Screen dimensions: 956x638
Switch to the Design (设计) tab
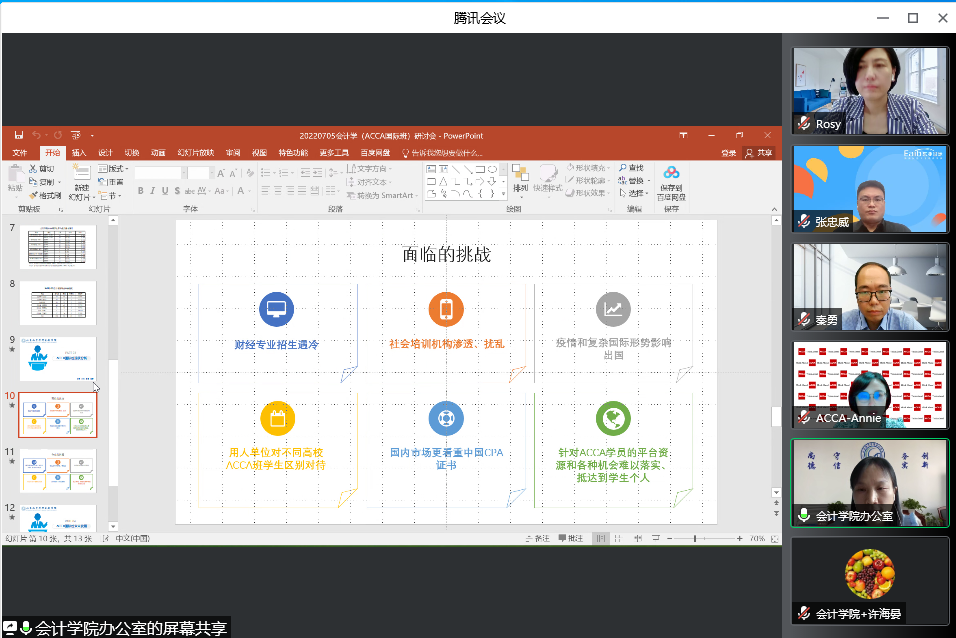pos(105,153)
